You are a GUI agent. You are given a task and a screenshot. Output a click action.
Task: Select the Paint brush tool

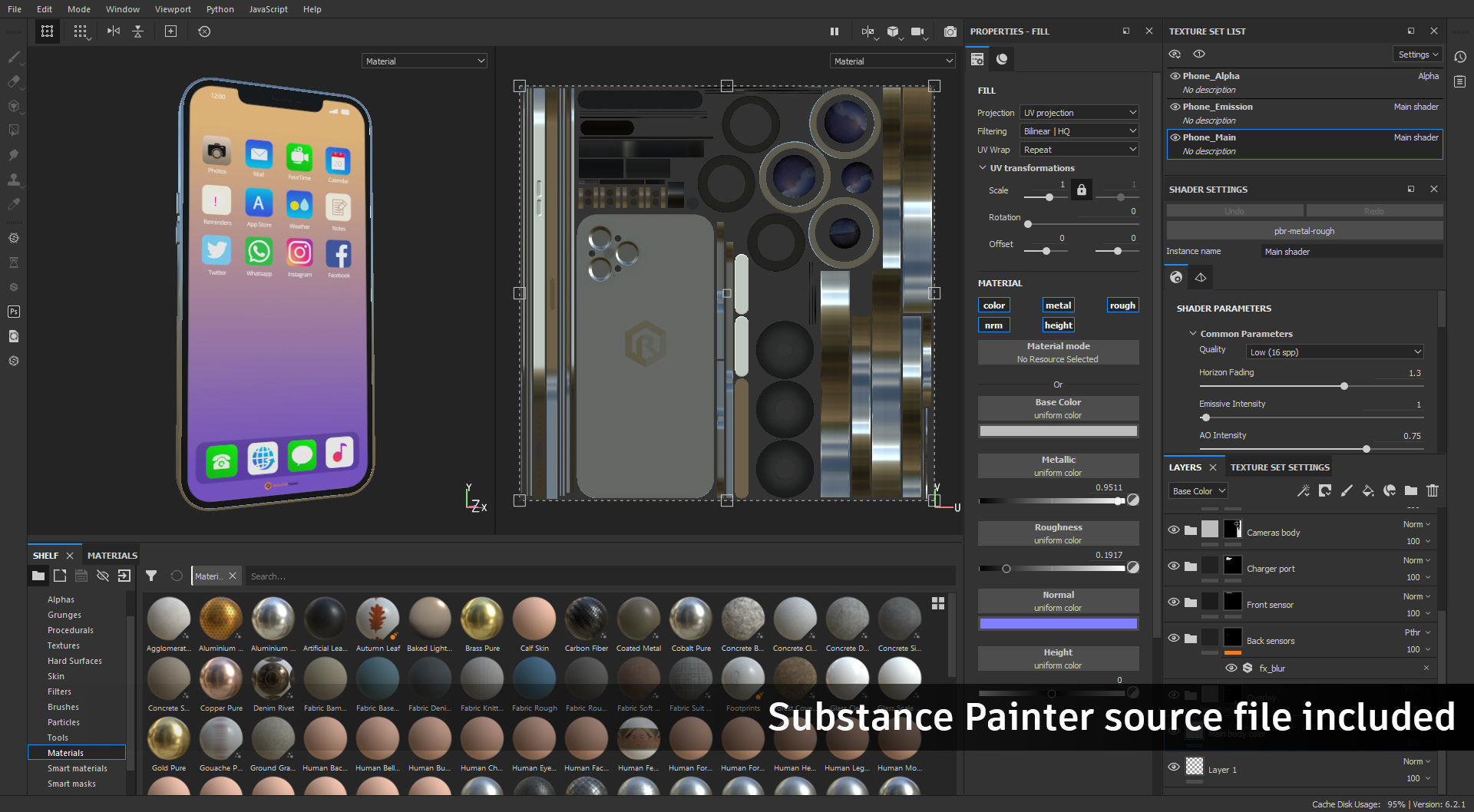[14, 57]
